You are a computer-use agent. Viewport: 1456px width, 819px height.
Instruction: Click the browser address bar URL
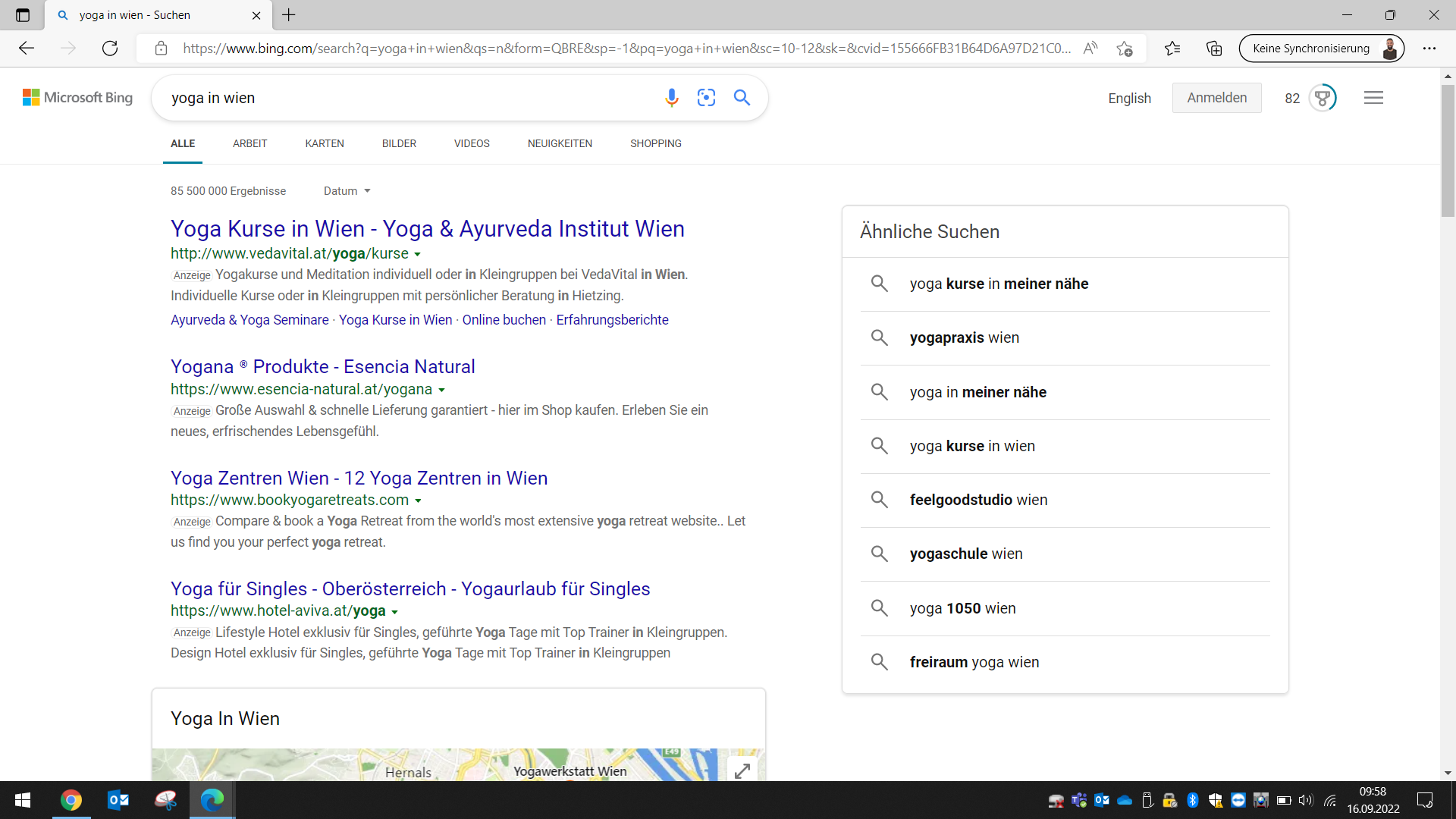(x=626, y=49)
